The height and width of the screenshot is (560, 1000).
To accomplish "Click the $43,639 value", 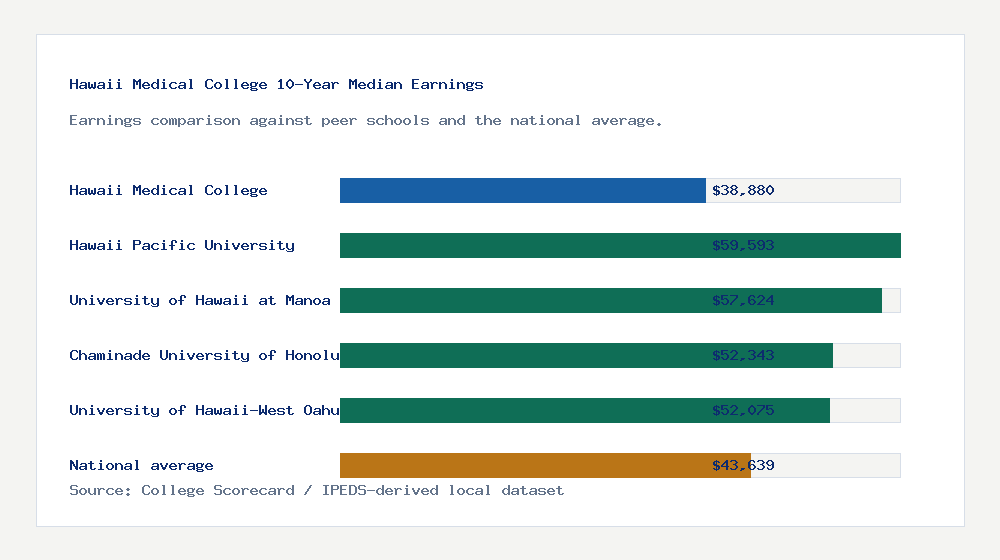I will (743, 466).
